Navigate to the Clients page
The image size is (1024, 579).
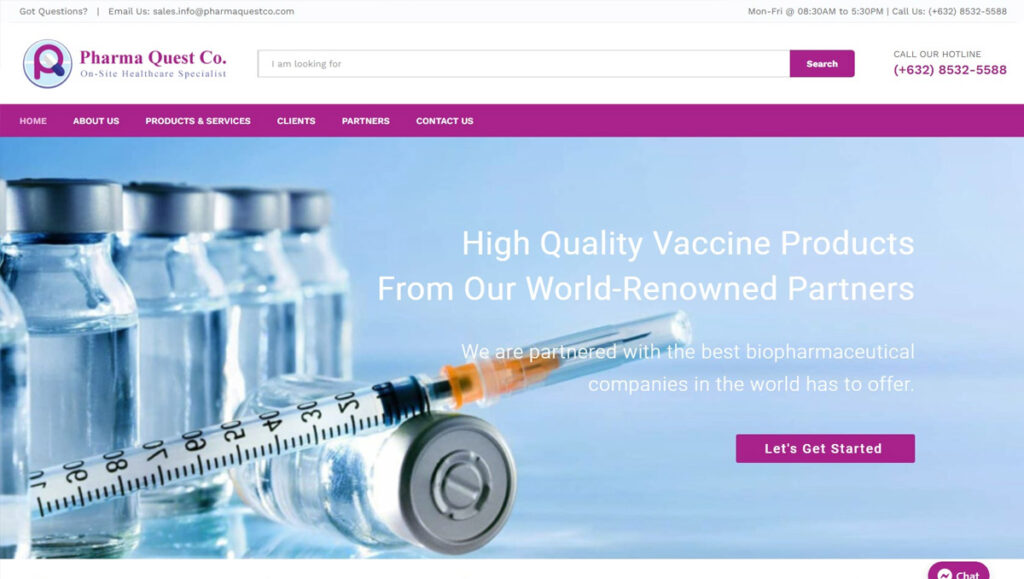(296, 121)
